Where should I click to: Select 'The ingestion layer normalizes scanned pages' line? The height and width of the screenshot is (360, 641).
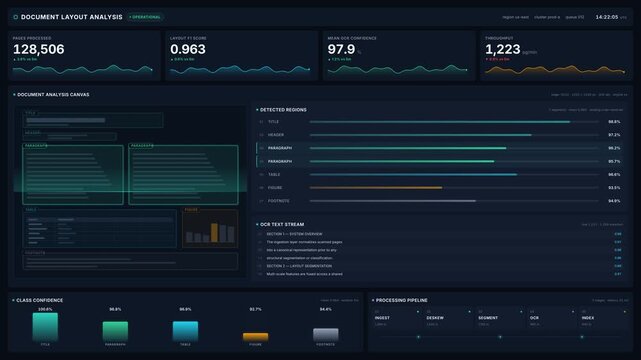coord(440,242)
